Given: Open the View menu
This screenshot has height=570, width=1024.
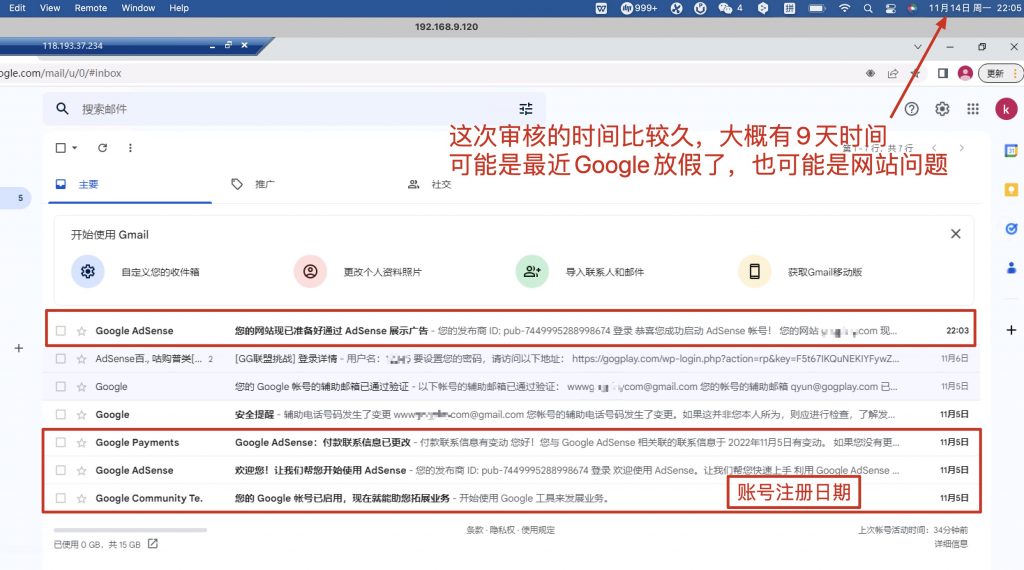Looking at the screenshot, I should [50, 8].
